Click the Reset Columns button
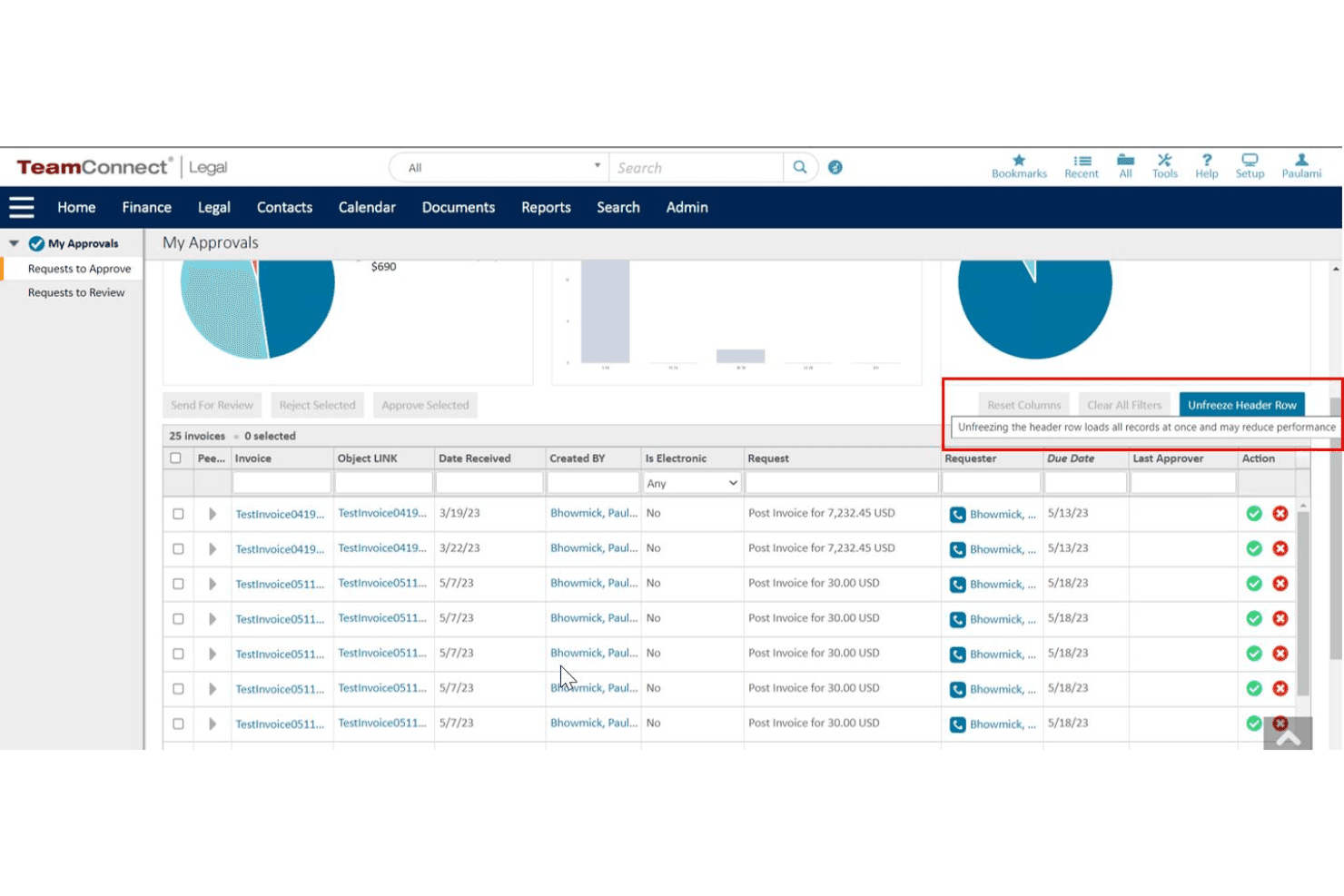 (1023, 405)
